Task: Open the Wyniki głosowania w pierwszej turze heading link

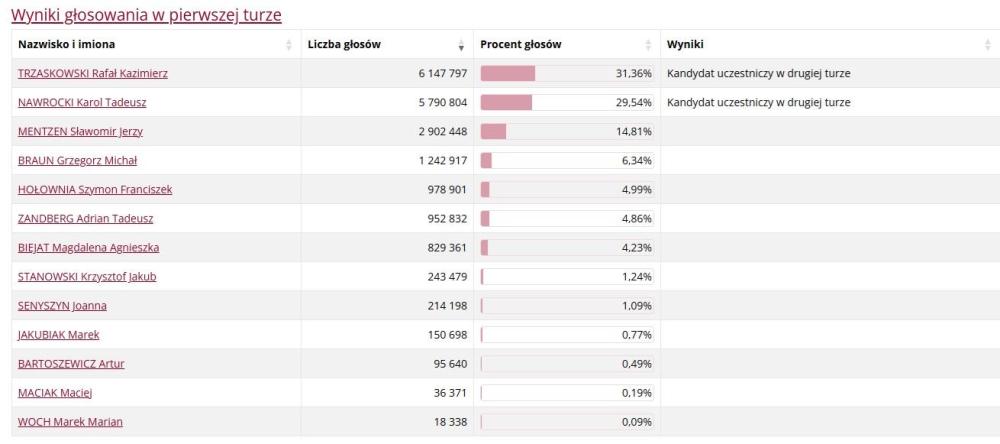Action: [x=146, y=15]
